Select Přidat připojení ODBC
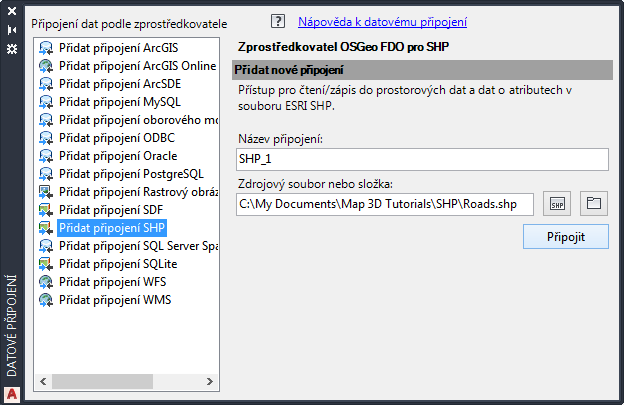Image resolution: width=624 pixels, height=405 pixels. tap(117, 138)
